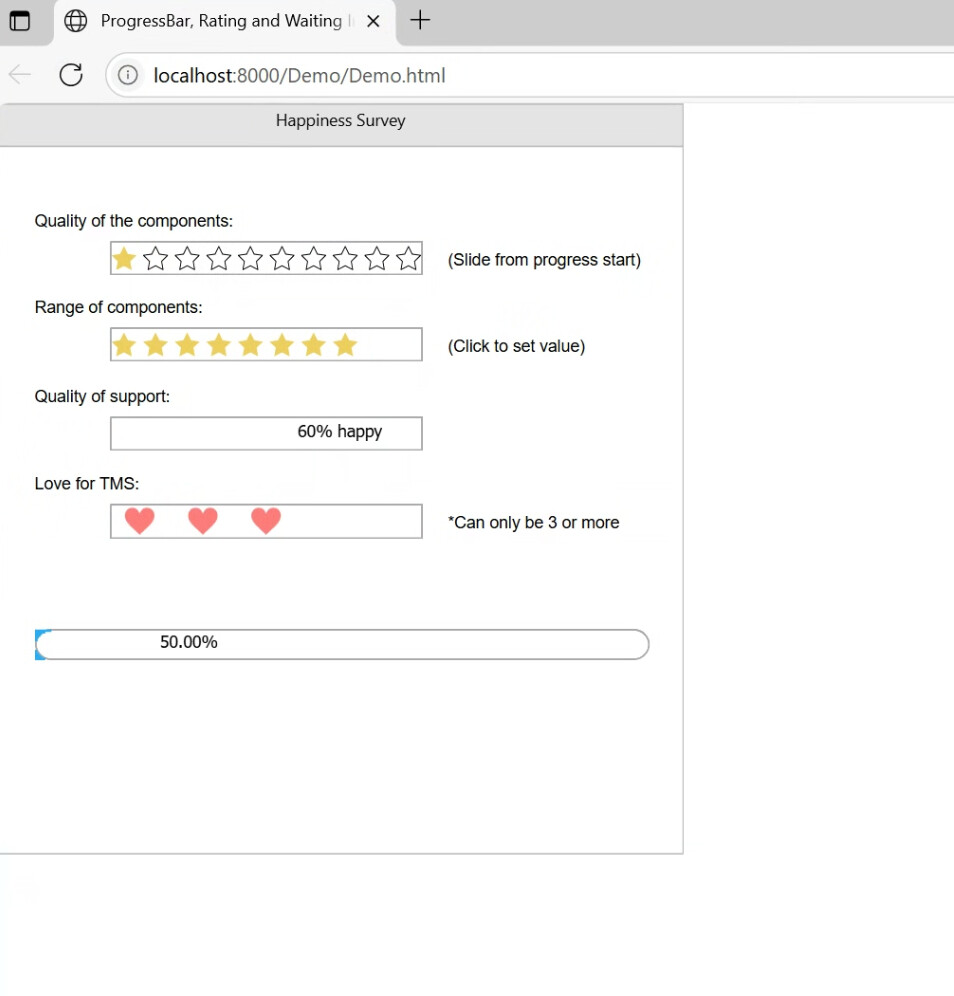Click eighth star in Range of components

click(346, 345)
